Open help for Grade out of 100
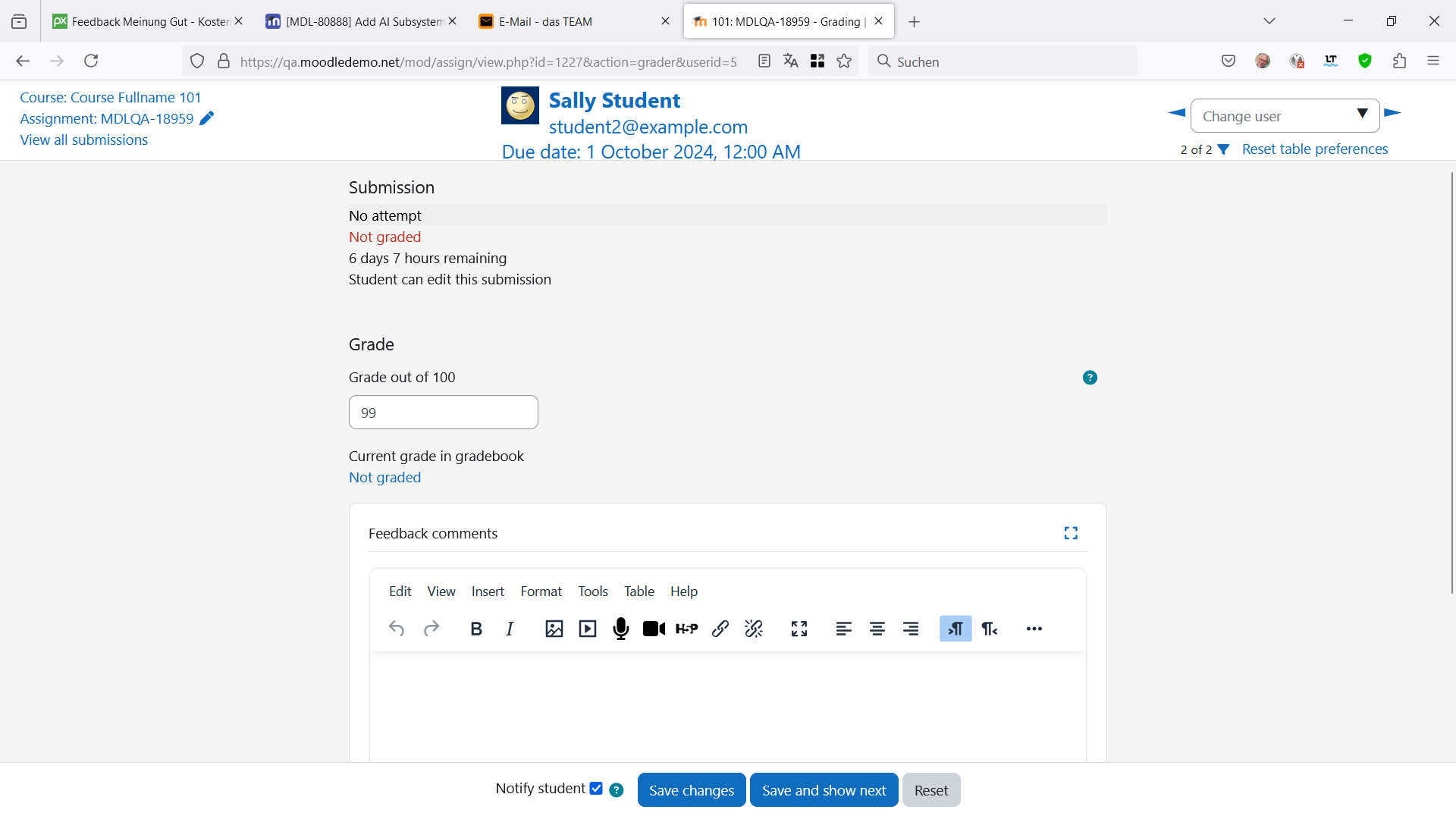 tap(1090, 378)
